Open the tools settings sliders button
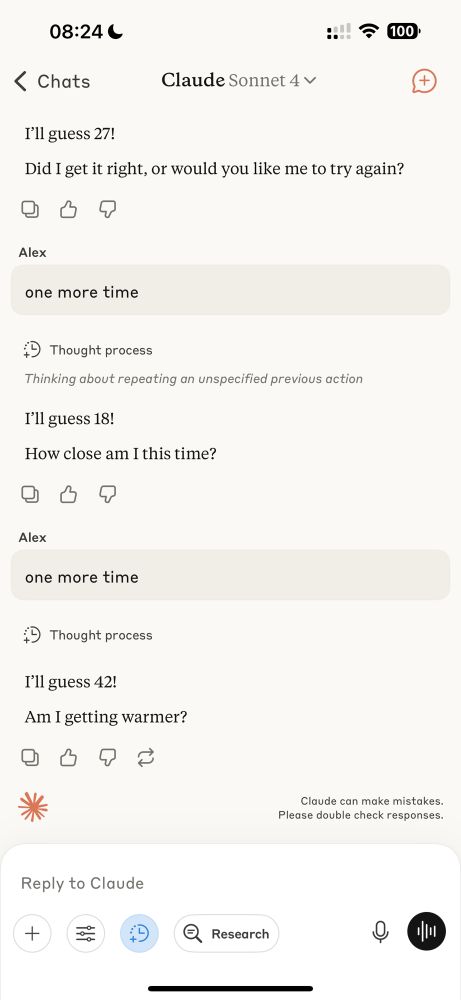The image size is (461, 1000). pyautogui.click(x=85, y=934)
